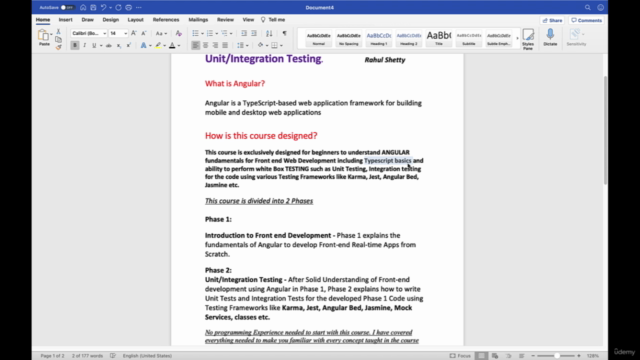Cut selection with scissors icon

58,31
